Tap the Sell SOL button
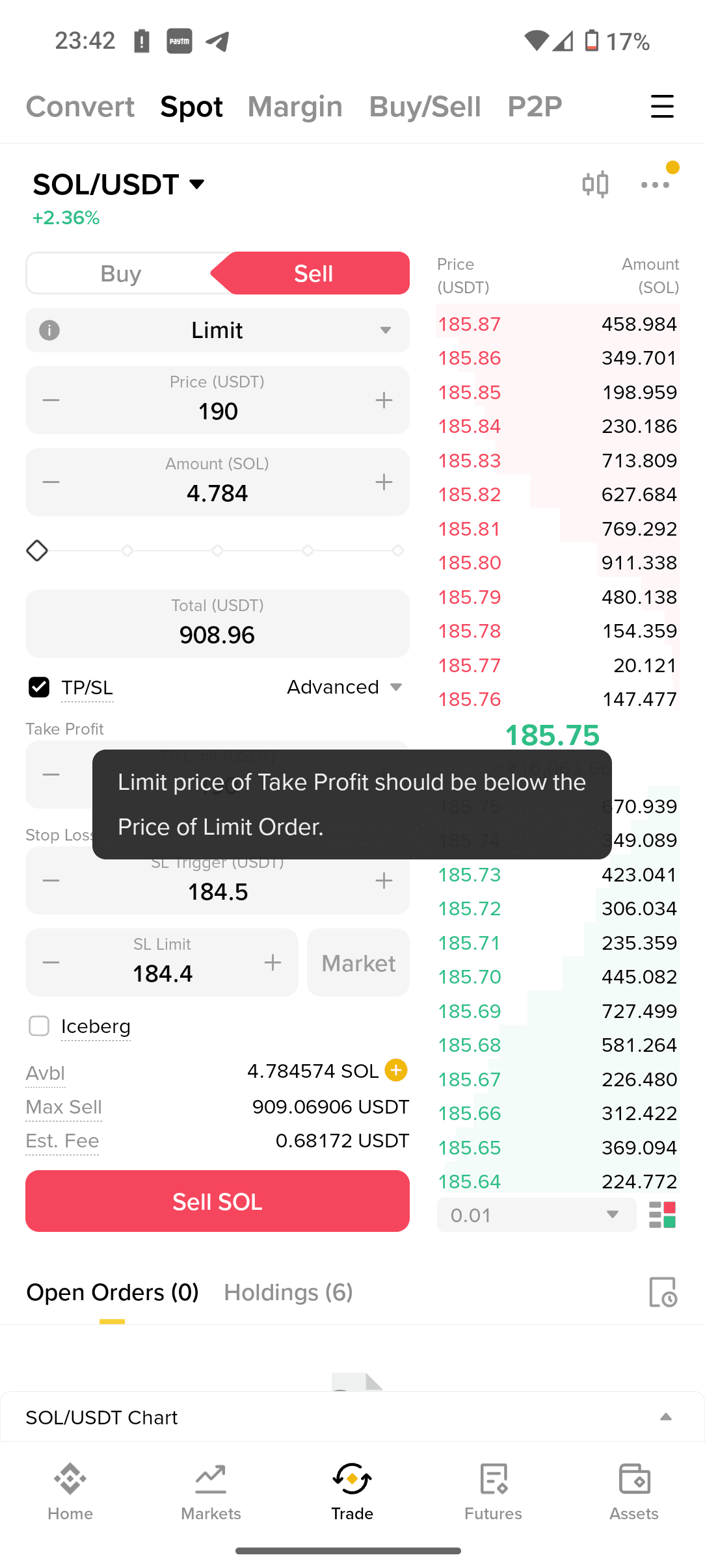Image resolution: width=705 pixels, height=1568 pixels. [x=217, y=1201]
